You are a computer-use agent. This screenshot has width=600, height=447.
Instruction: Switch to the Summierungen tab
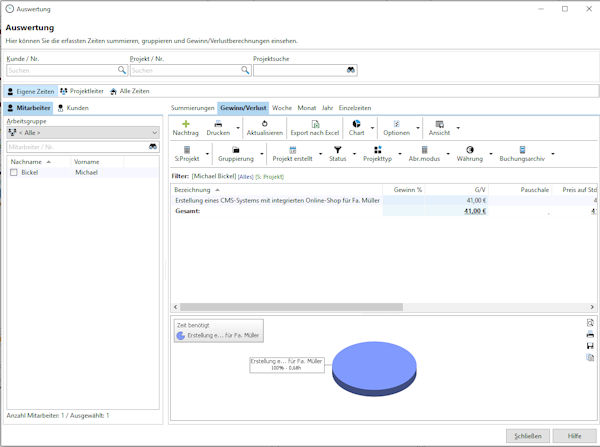[x=192, y=108]
